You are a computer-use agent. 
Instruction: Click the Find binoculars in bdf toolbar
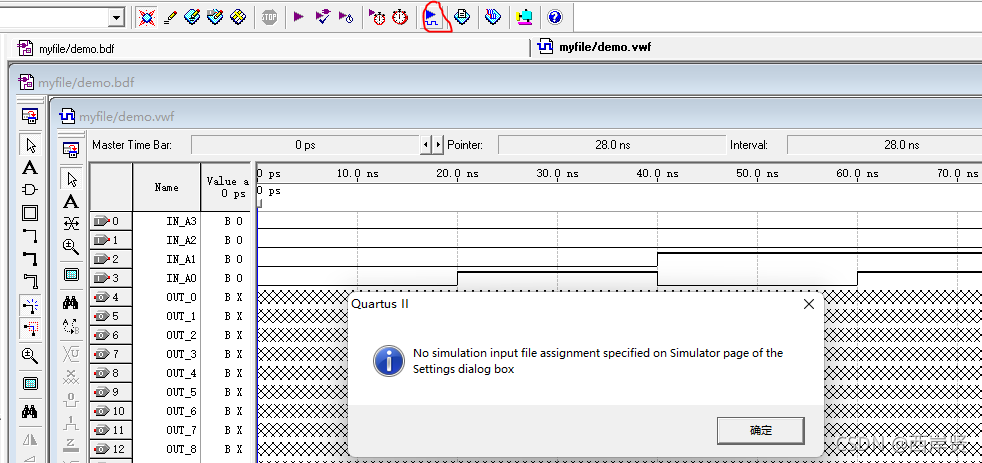click(29, 411)
